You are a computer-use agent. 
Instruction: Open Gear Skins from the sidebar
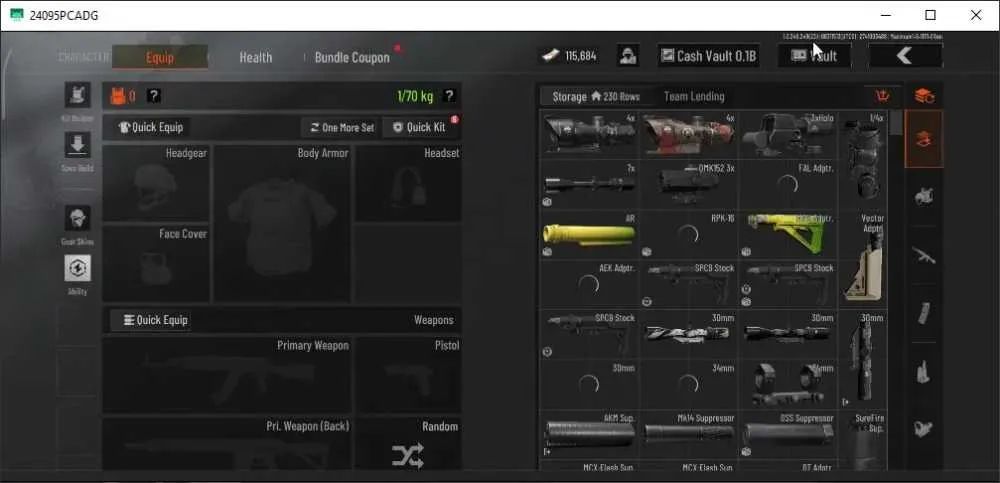coord(77,218)
